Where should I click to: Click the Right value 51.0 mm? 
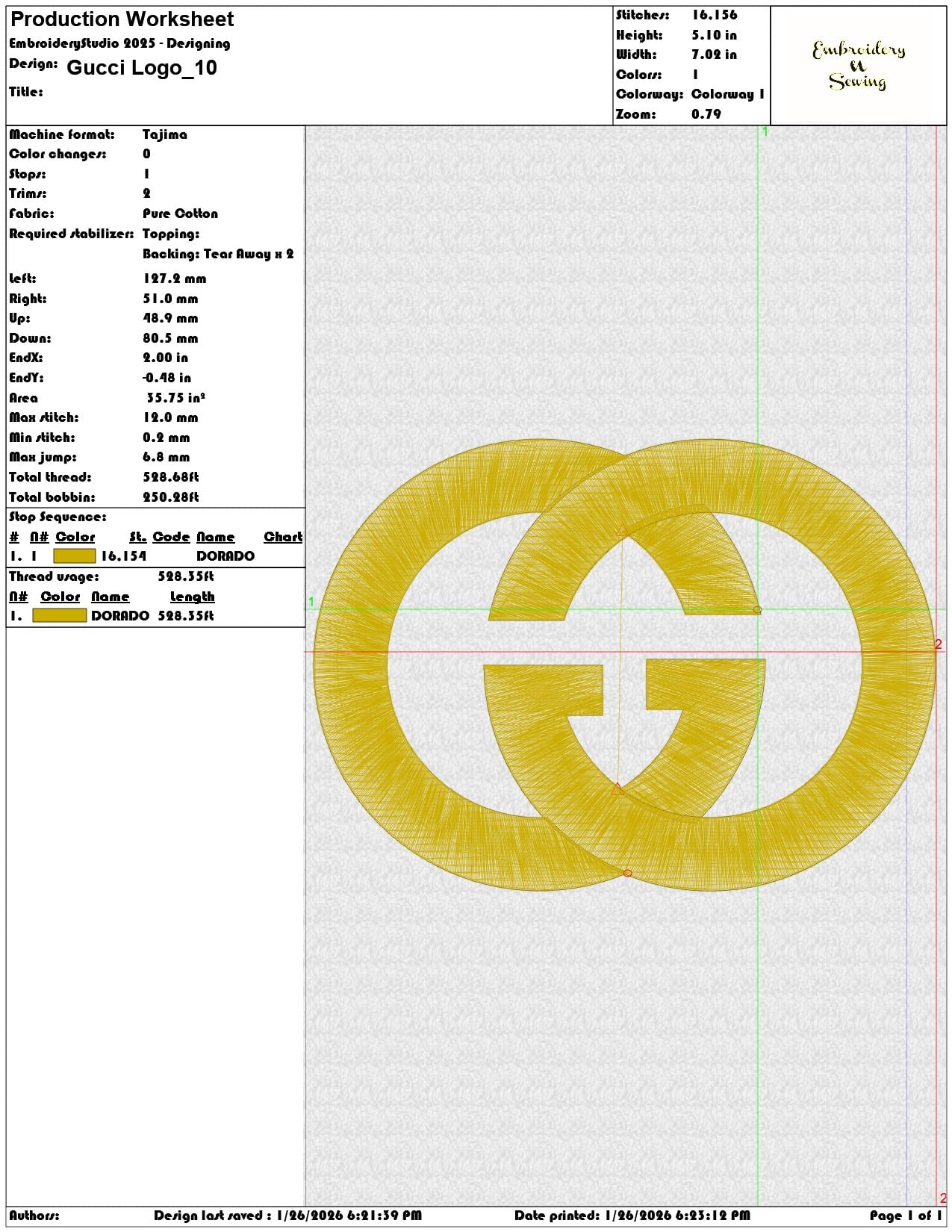coord(171,299)
